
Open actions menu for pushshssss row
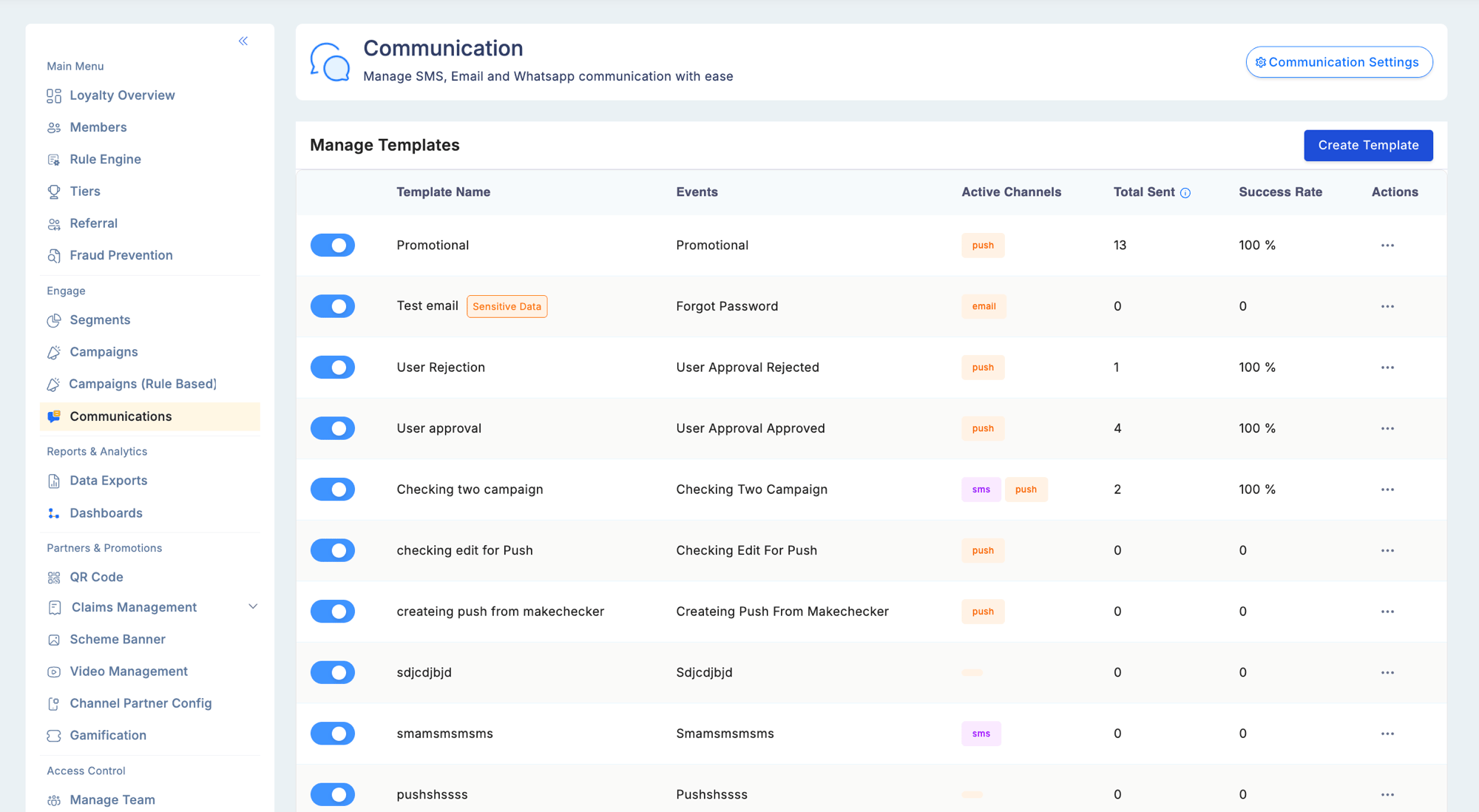(x=1387, y=795)
